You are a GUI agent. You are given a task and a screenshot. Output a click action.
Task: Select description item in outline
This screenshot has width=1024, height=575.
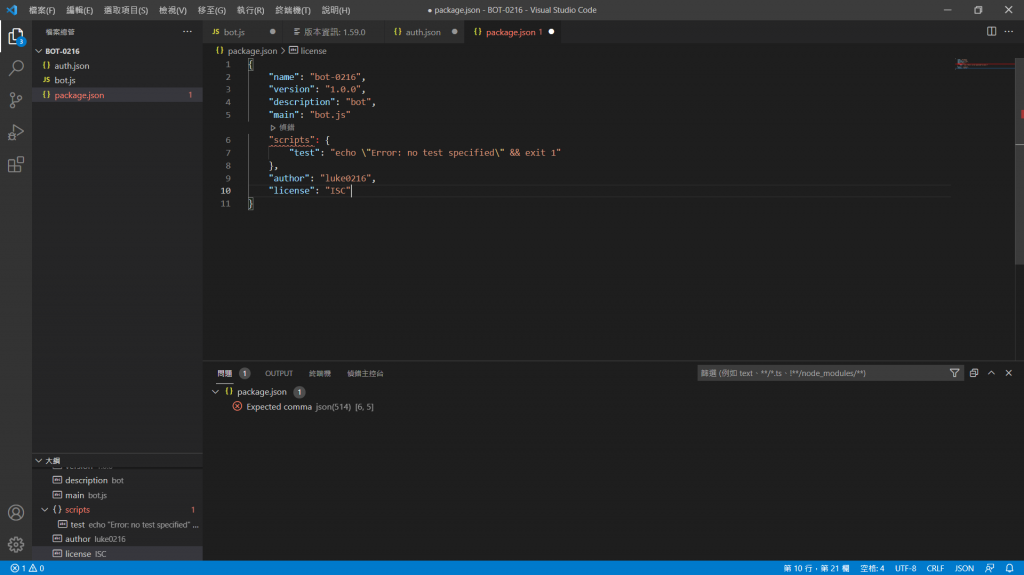coord(118,480)
